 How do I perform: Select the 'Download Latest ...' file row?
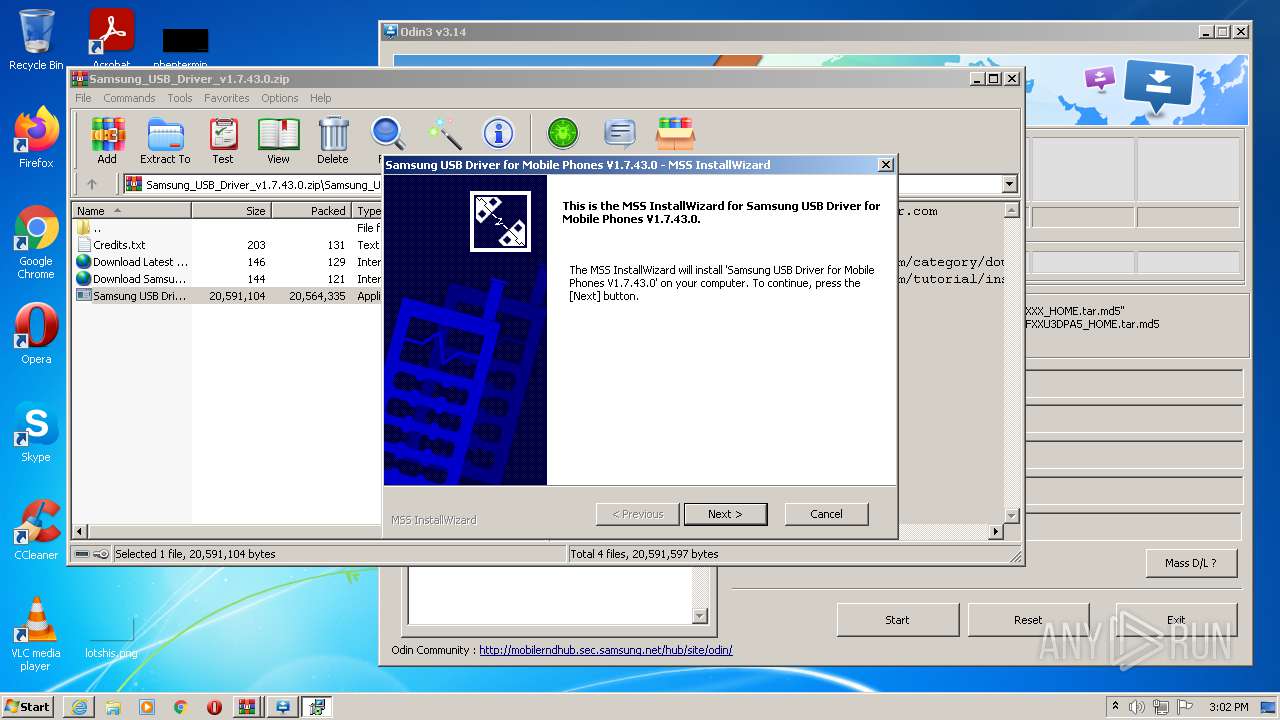coord(226,262)
